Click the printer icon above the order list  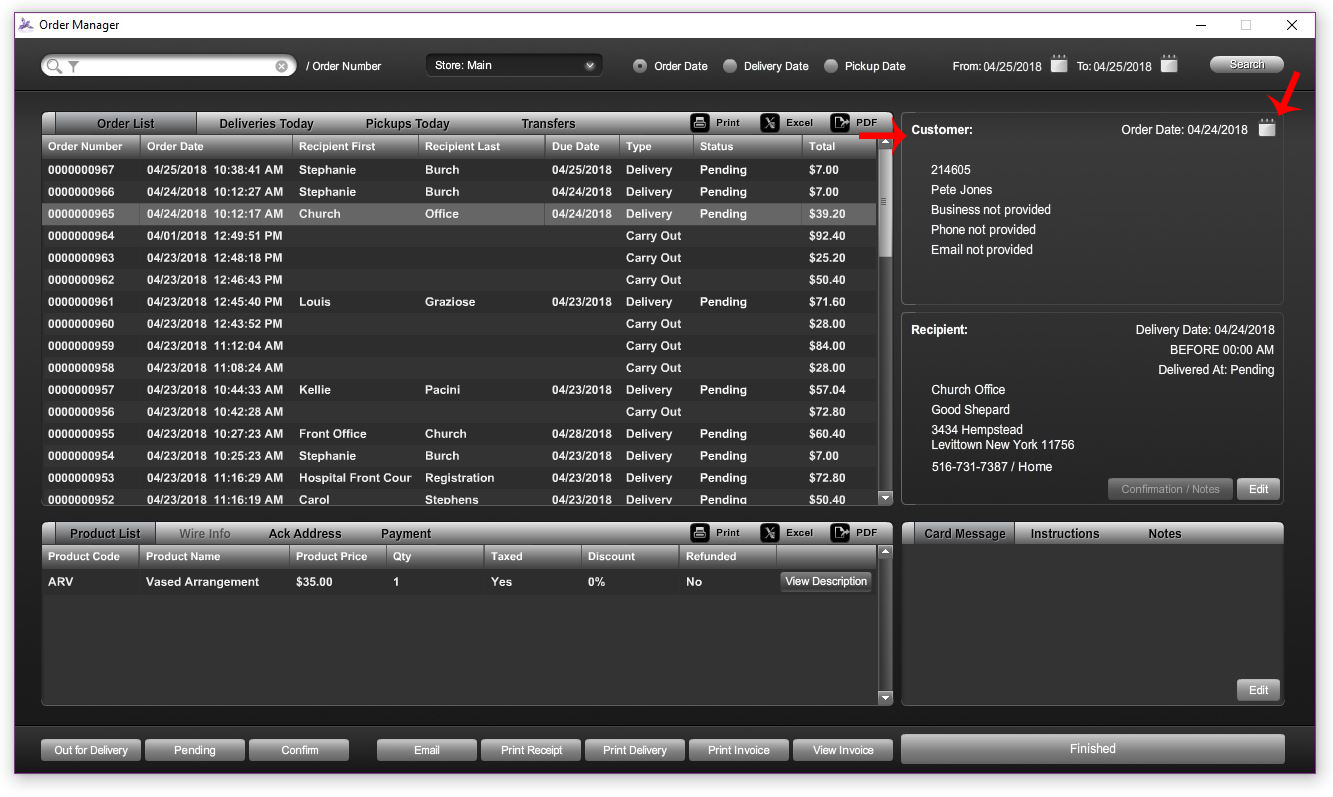(x=701, y=123)
